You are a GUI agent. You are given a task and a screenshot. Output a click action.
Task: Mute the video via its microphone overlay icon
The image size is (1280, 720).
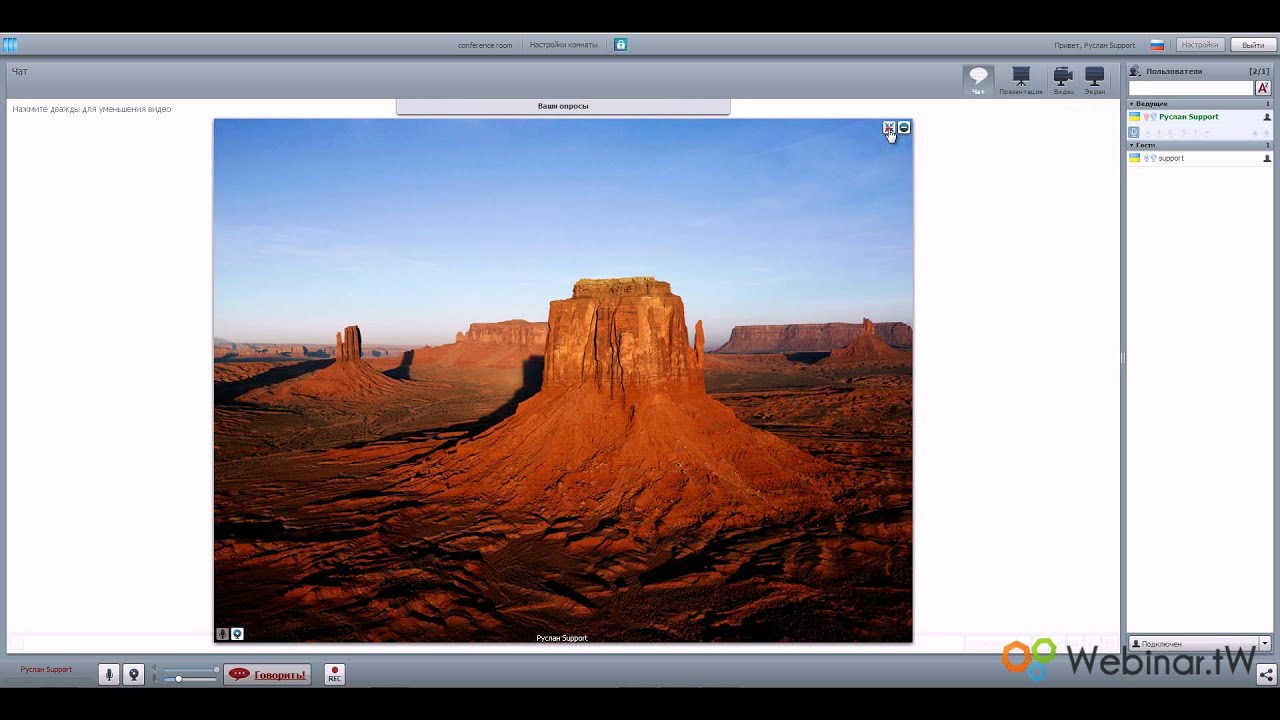pyautogui.click(x=223, y=634)
